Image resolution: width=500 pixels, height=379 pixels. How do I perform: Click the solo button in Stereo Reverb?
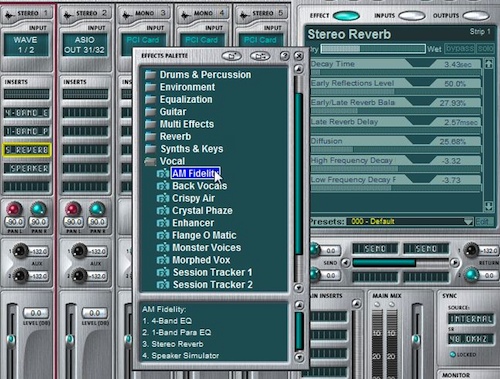click(x=485, y=49)
